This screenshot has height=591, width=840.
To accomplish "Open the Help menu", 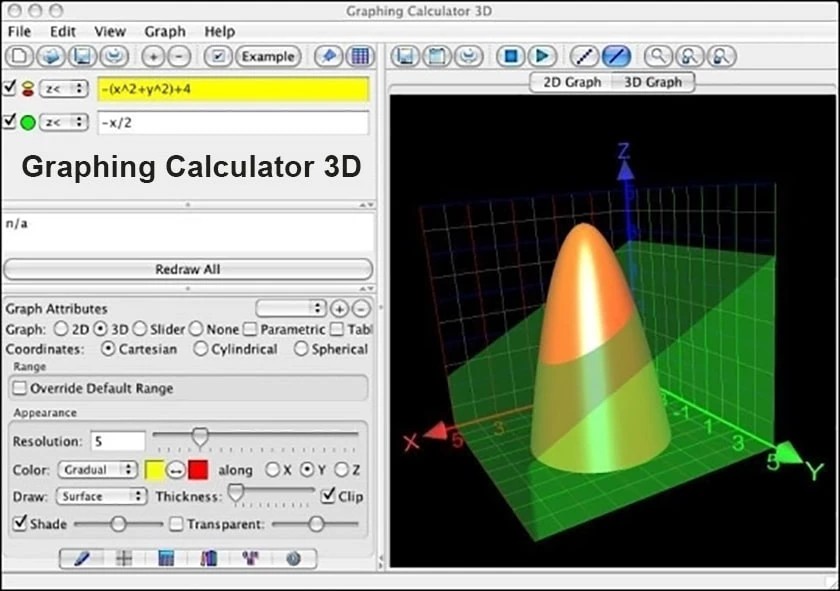I will click(220, 32).
